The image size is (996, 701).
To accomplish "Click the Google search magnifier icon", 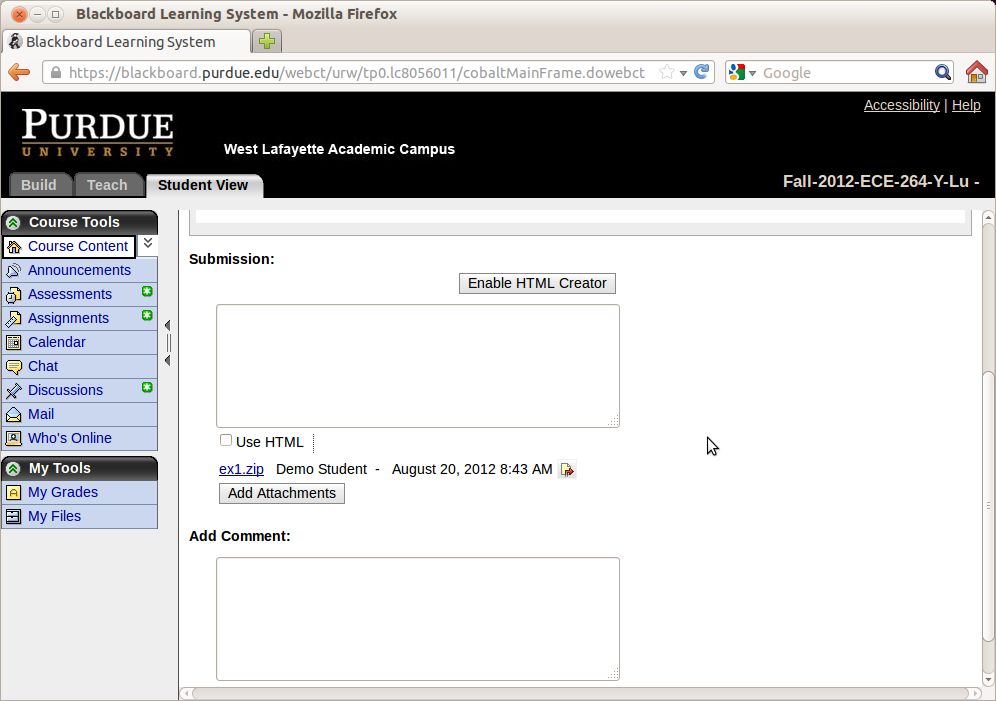I will [942, 72].
